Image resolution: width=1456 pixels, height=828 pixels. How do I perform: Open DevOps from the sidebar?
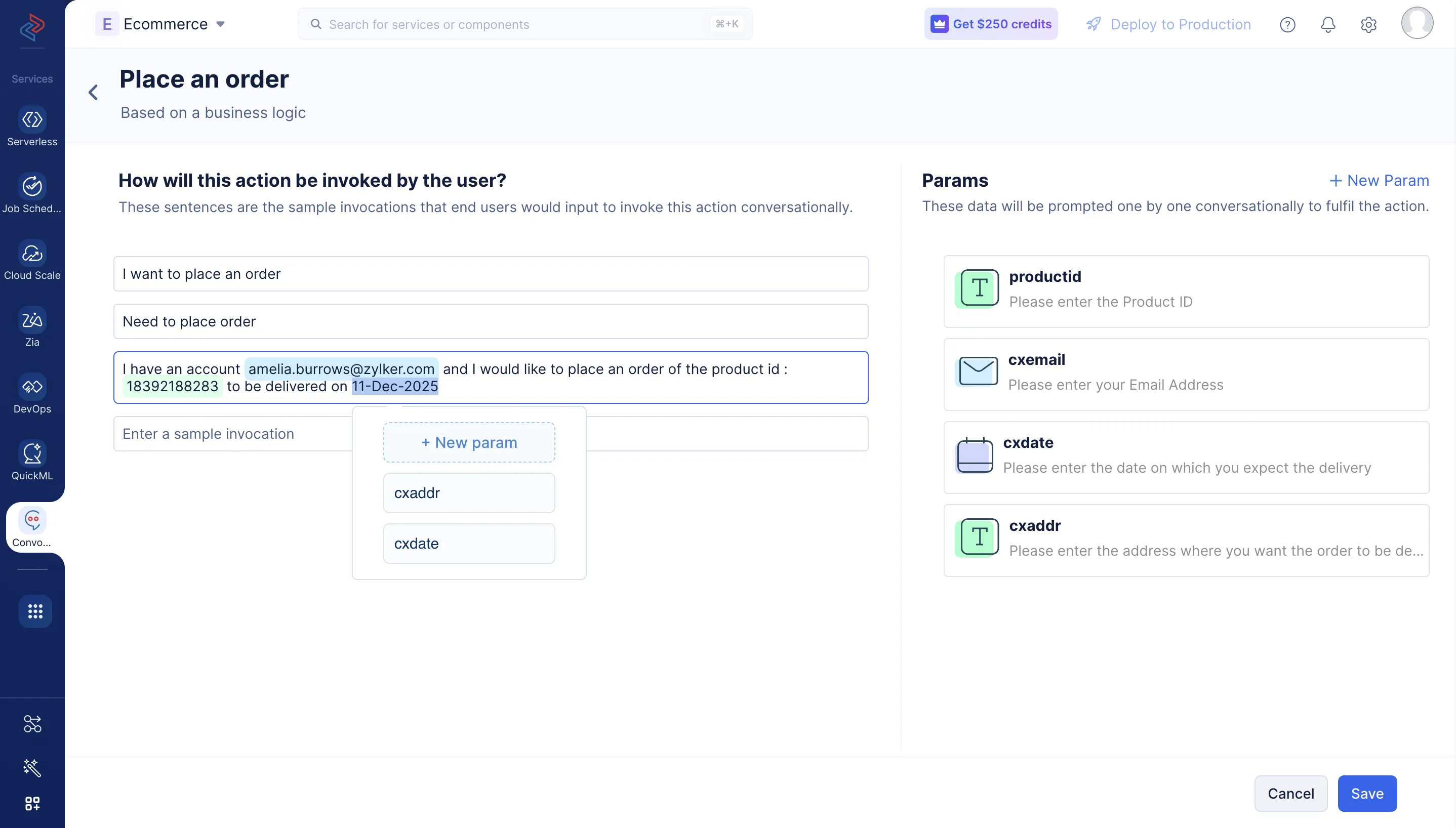coord(32,387)
